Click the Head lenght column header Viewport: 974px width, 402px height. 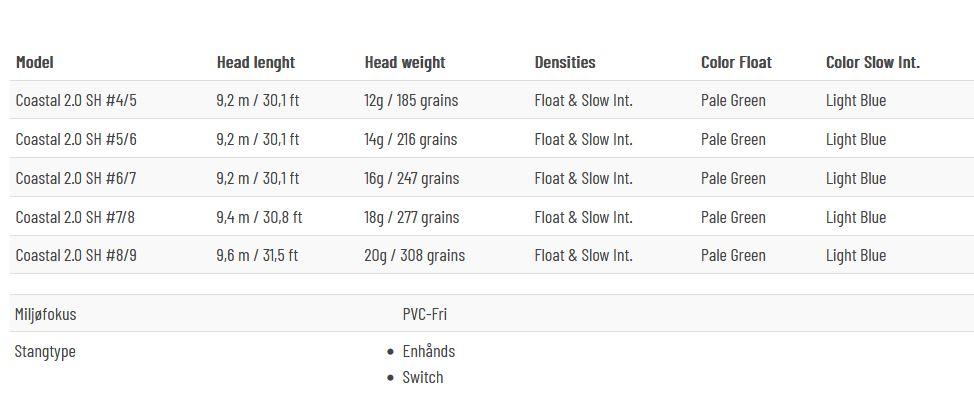point(256,62)
